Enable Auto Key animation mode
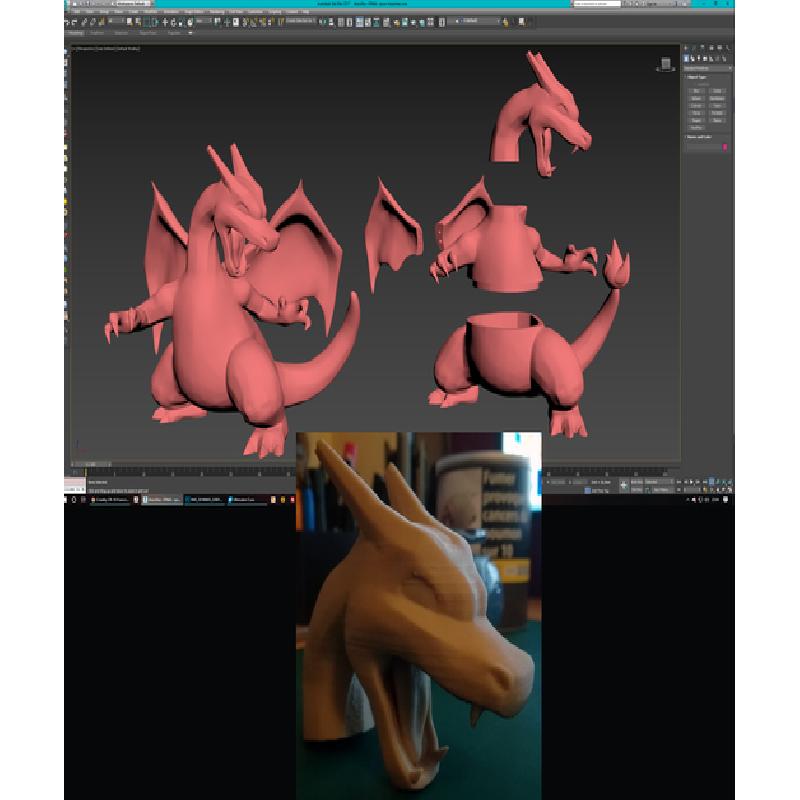 point(637,482)
